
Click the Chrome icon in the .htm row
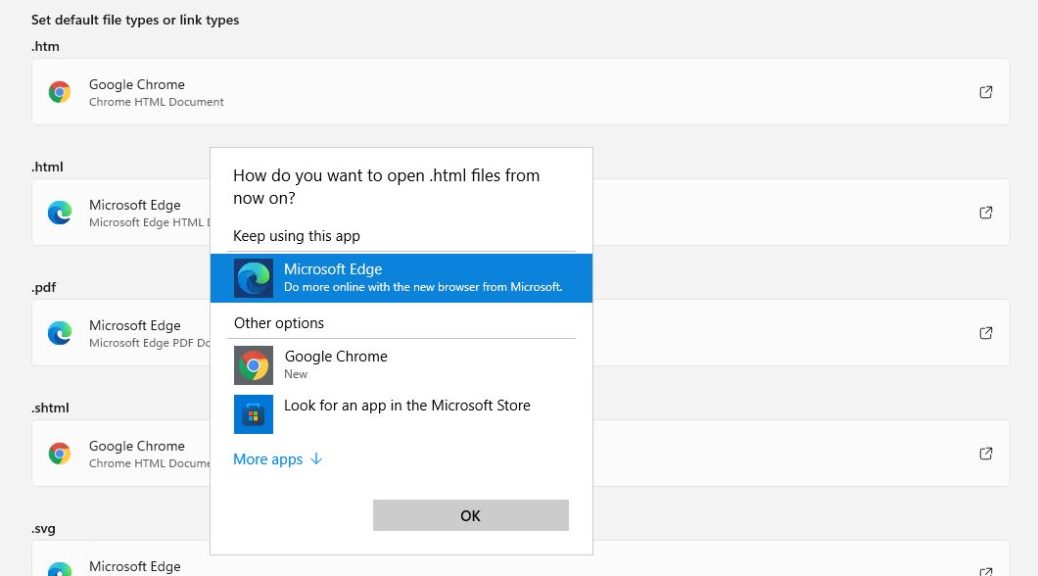[59, 92]
